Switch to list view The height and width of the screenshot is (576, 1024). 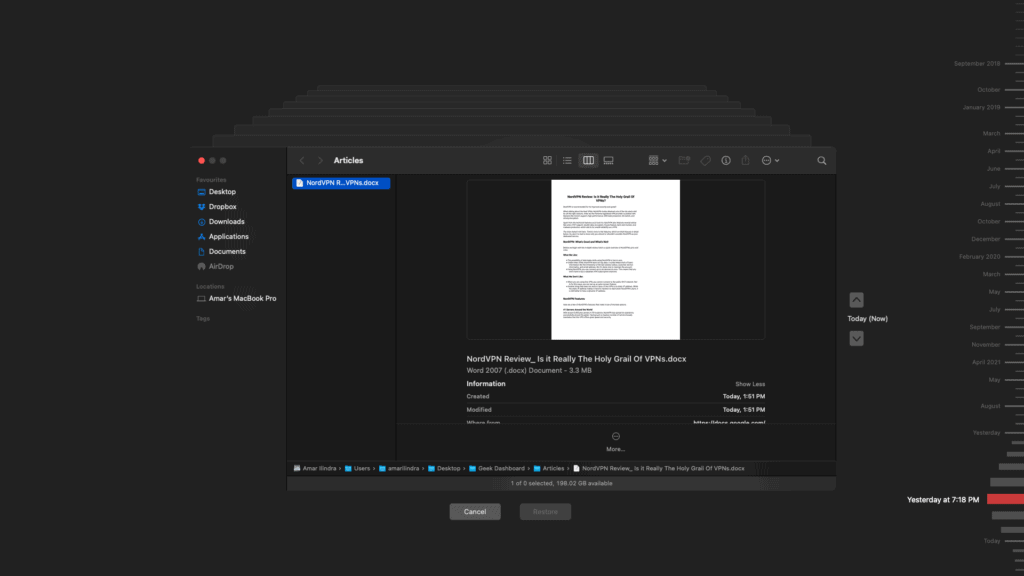pyautogui.click(x=567, y=161)
